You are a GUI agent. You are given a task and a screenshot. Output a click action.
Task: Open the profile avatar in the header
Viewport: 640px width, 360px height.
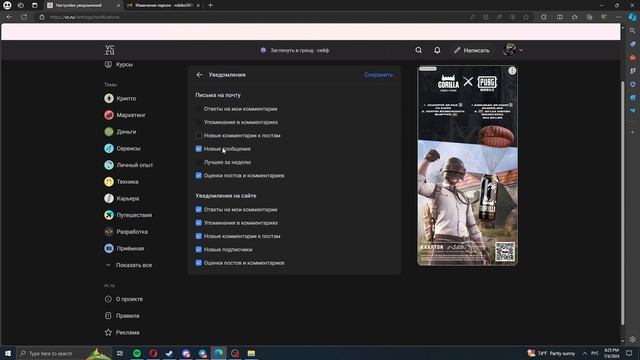click(x=509, y=50)
